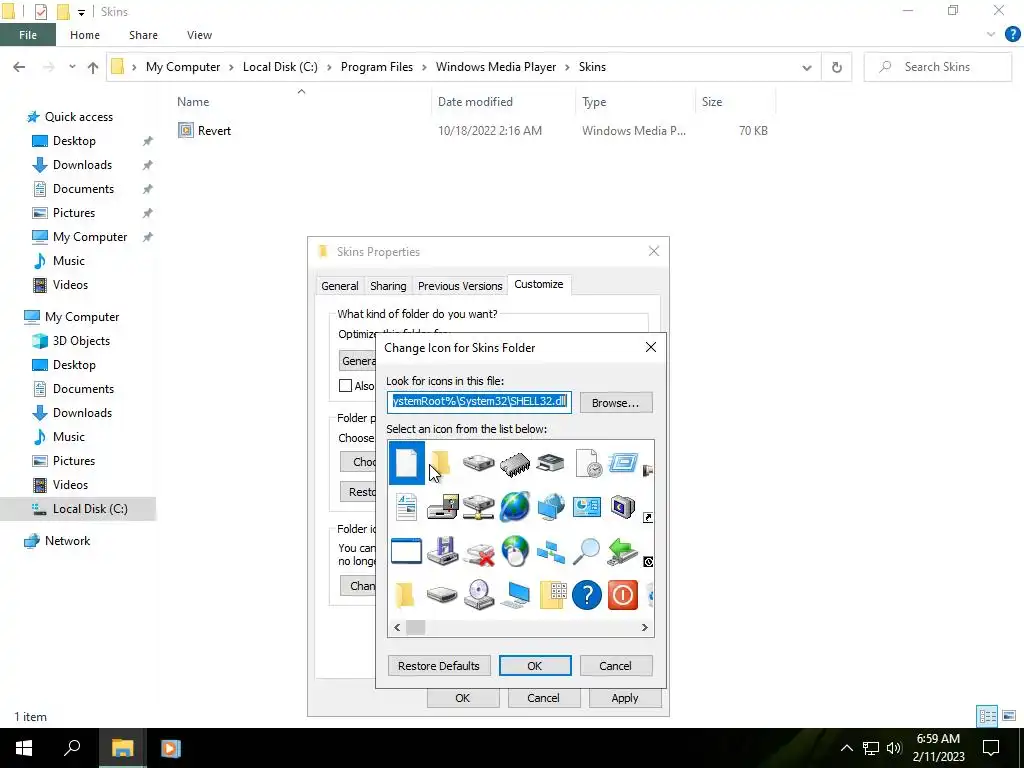Open the File menu in Explorer
This screenshot has width=1024, height=768.
(x=28, y=35)
